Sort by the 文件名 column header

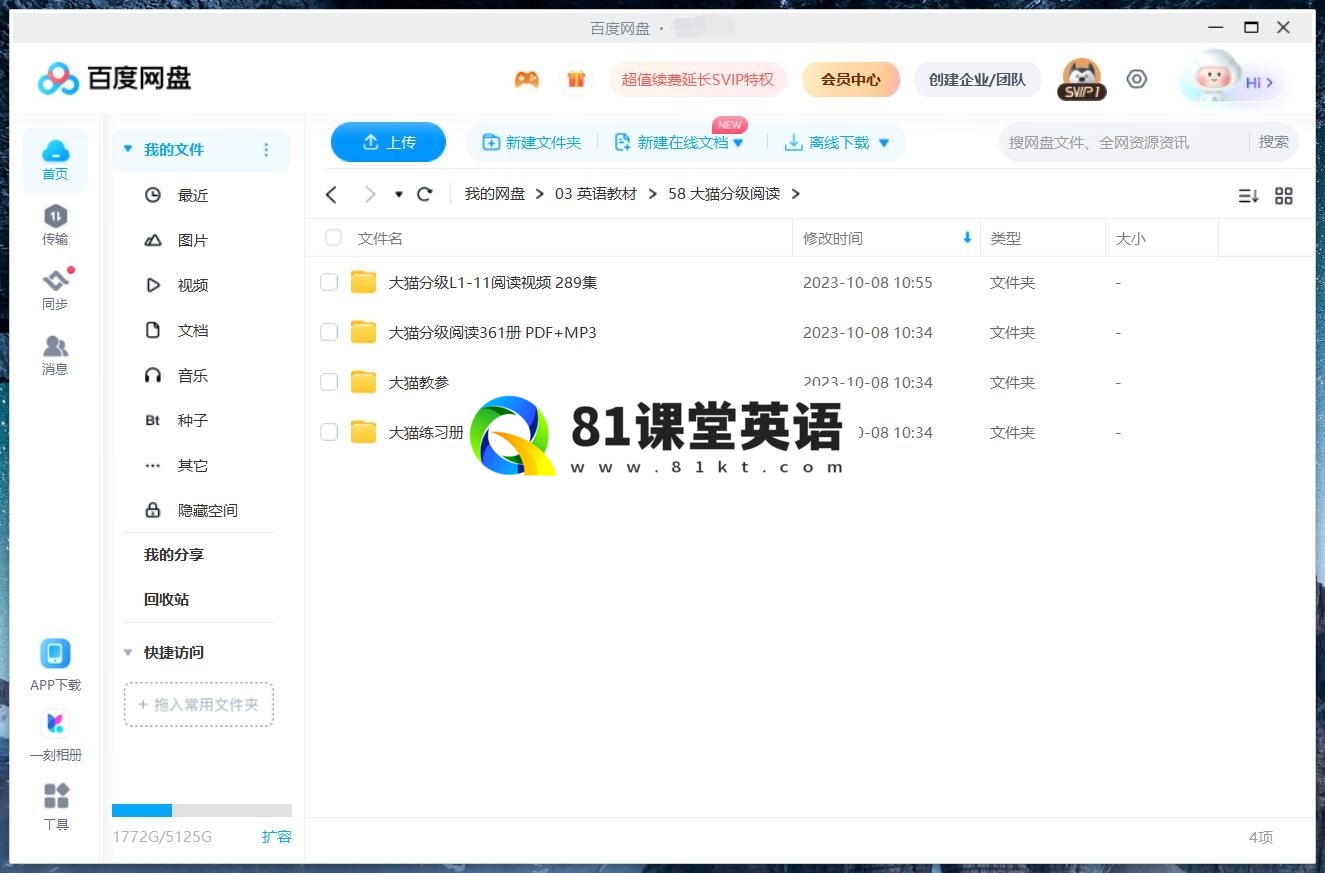pos(380,238)
